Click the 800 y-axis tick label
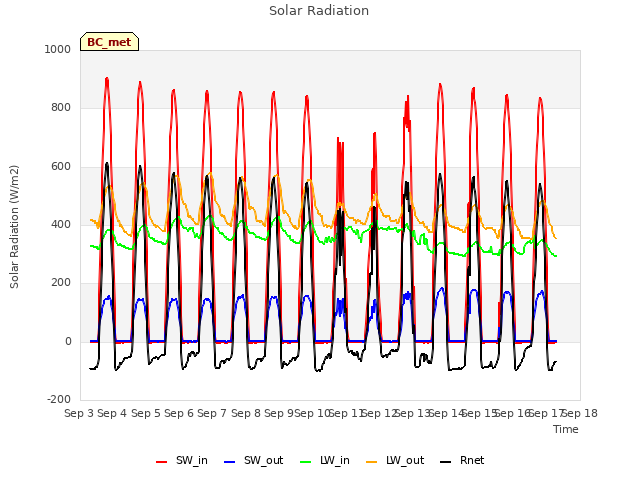The image size is (640, 480). (x=61, y=108)
